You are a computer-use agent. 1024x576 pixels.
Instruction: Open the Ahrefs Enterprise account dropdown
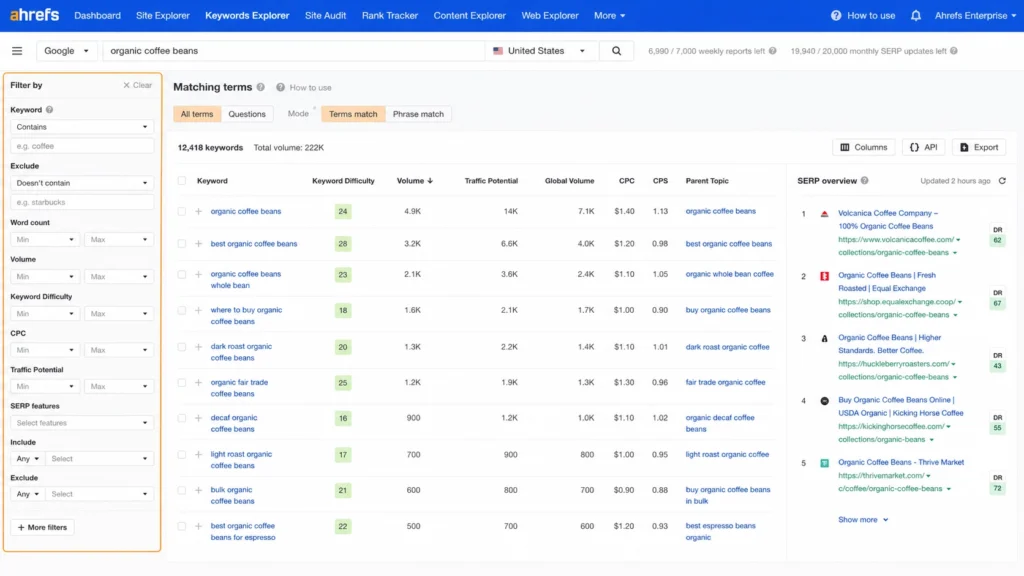coord(975,16)
